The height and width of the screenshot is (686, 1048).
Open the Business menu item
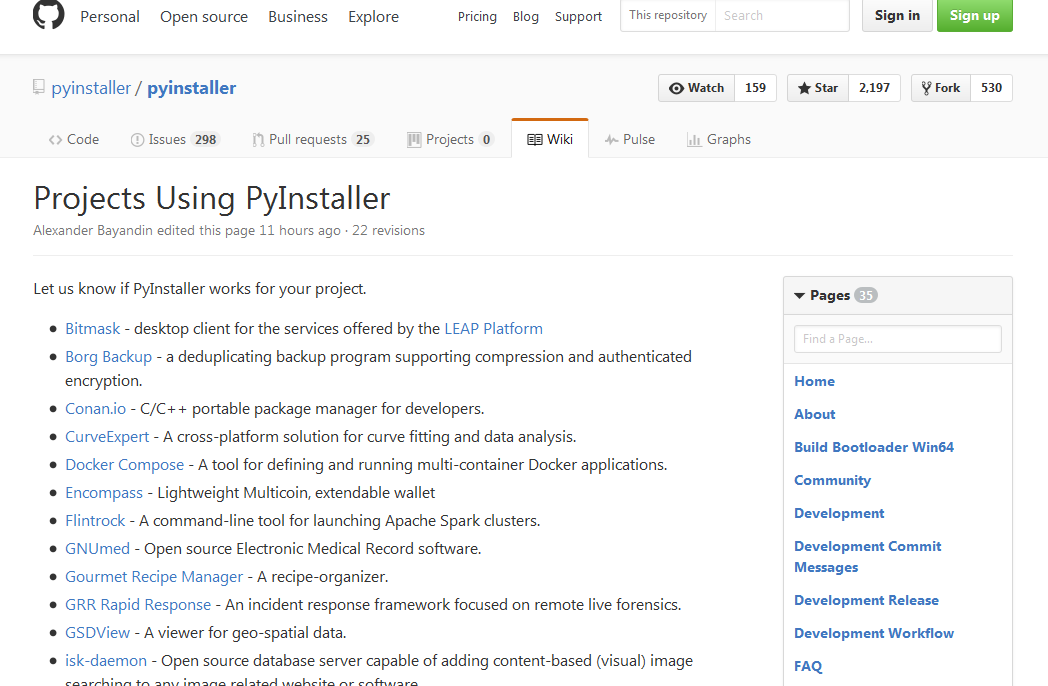point(298,17)
